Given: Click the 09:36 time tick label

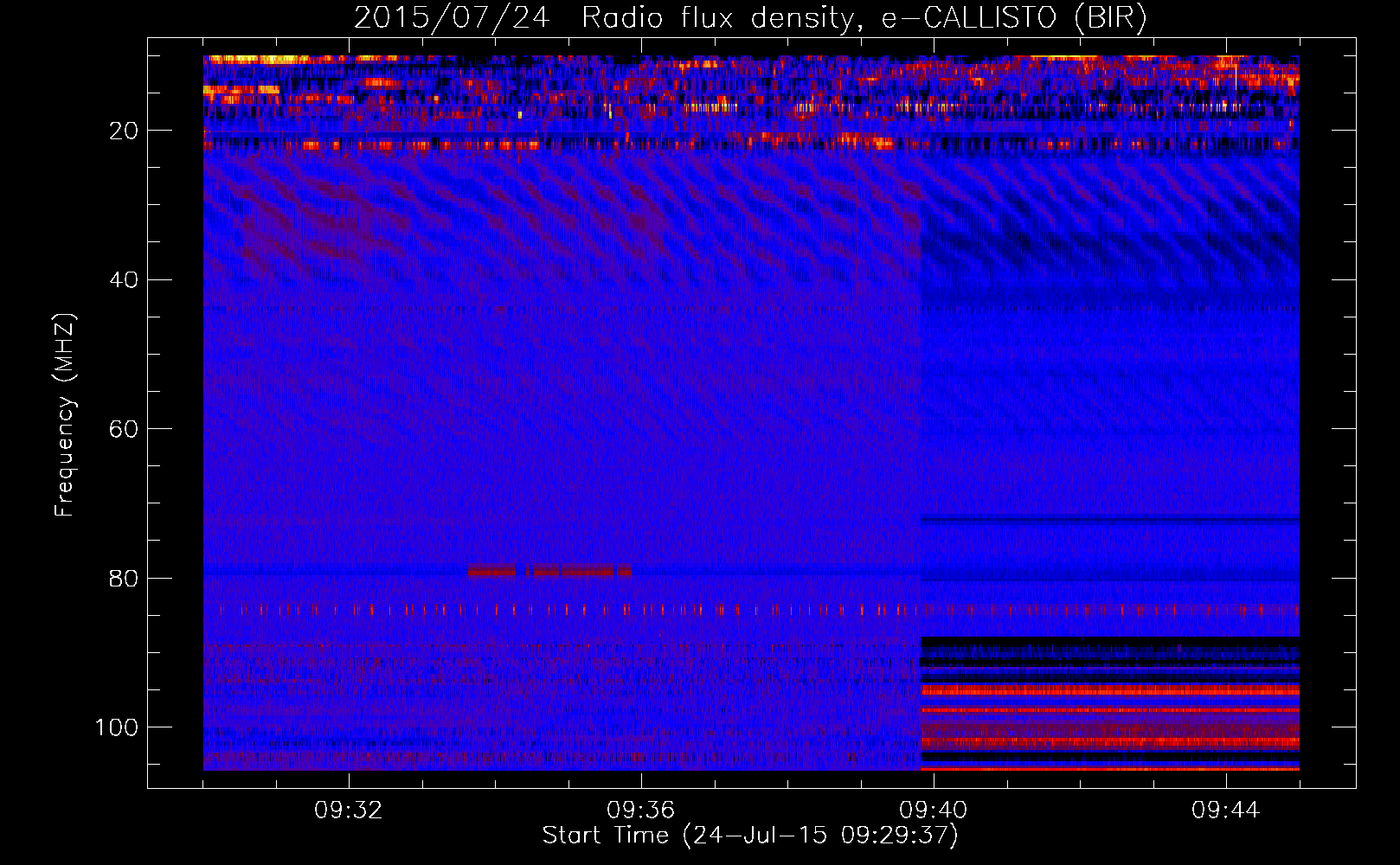Looking at the screenshot, I should [641, 811].
